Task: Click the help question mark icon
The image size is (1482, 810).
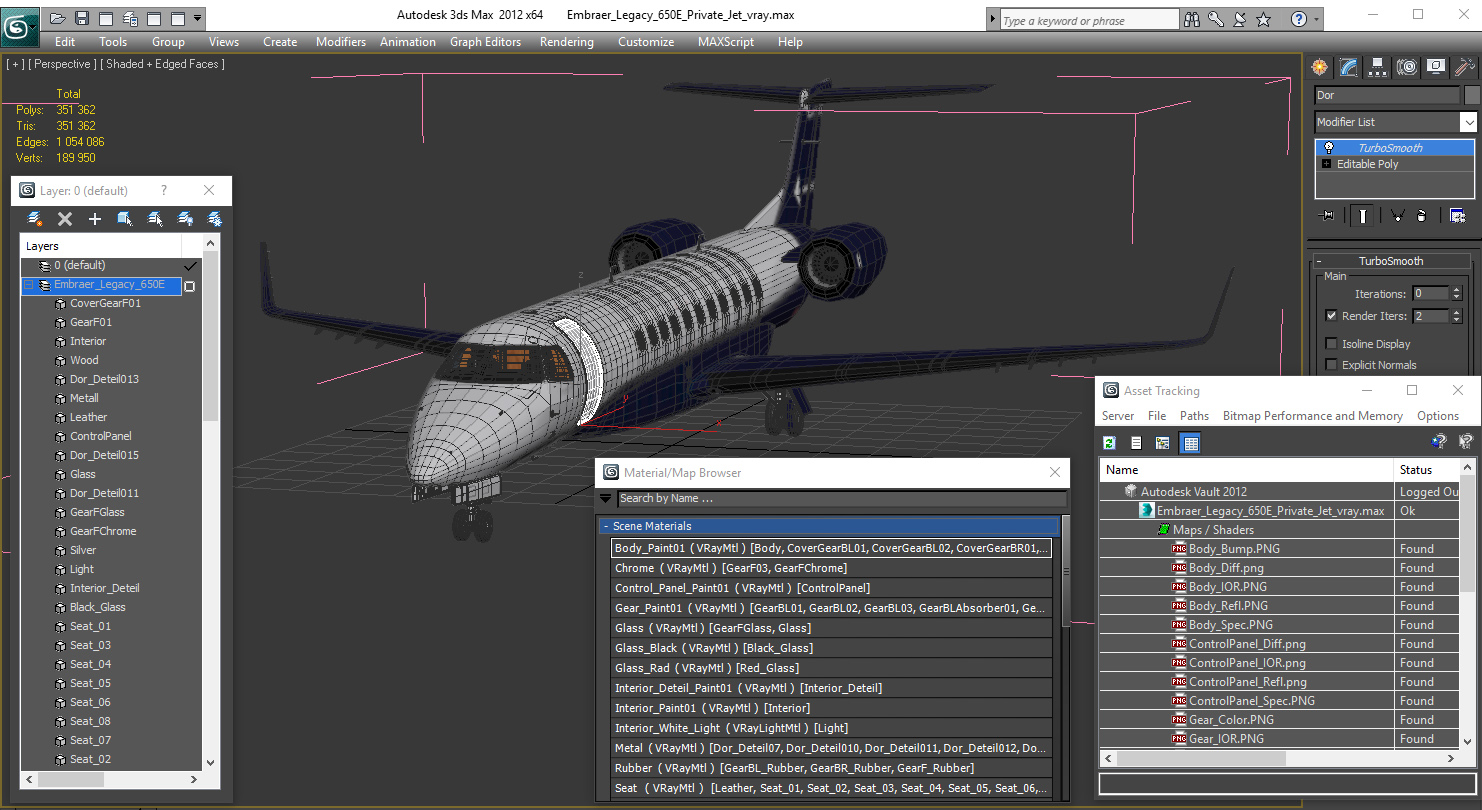Action: [x=1298, y=19]
